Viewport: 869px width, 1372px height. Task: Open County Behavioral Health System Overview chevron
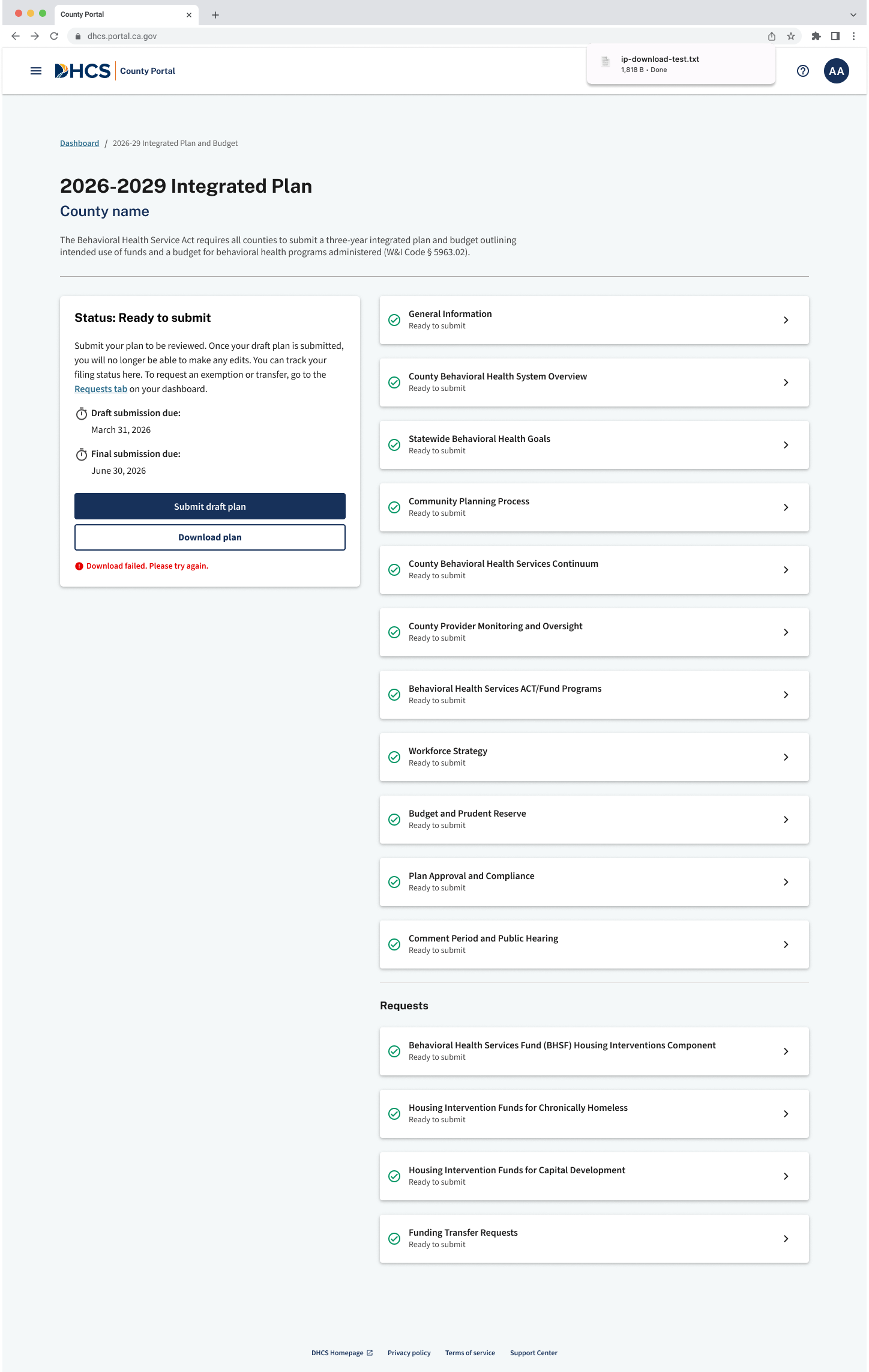point(786,382)
